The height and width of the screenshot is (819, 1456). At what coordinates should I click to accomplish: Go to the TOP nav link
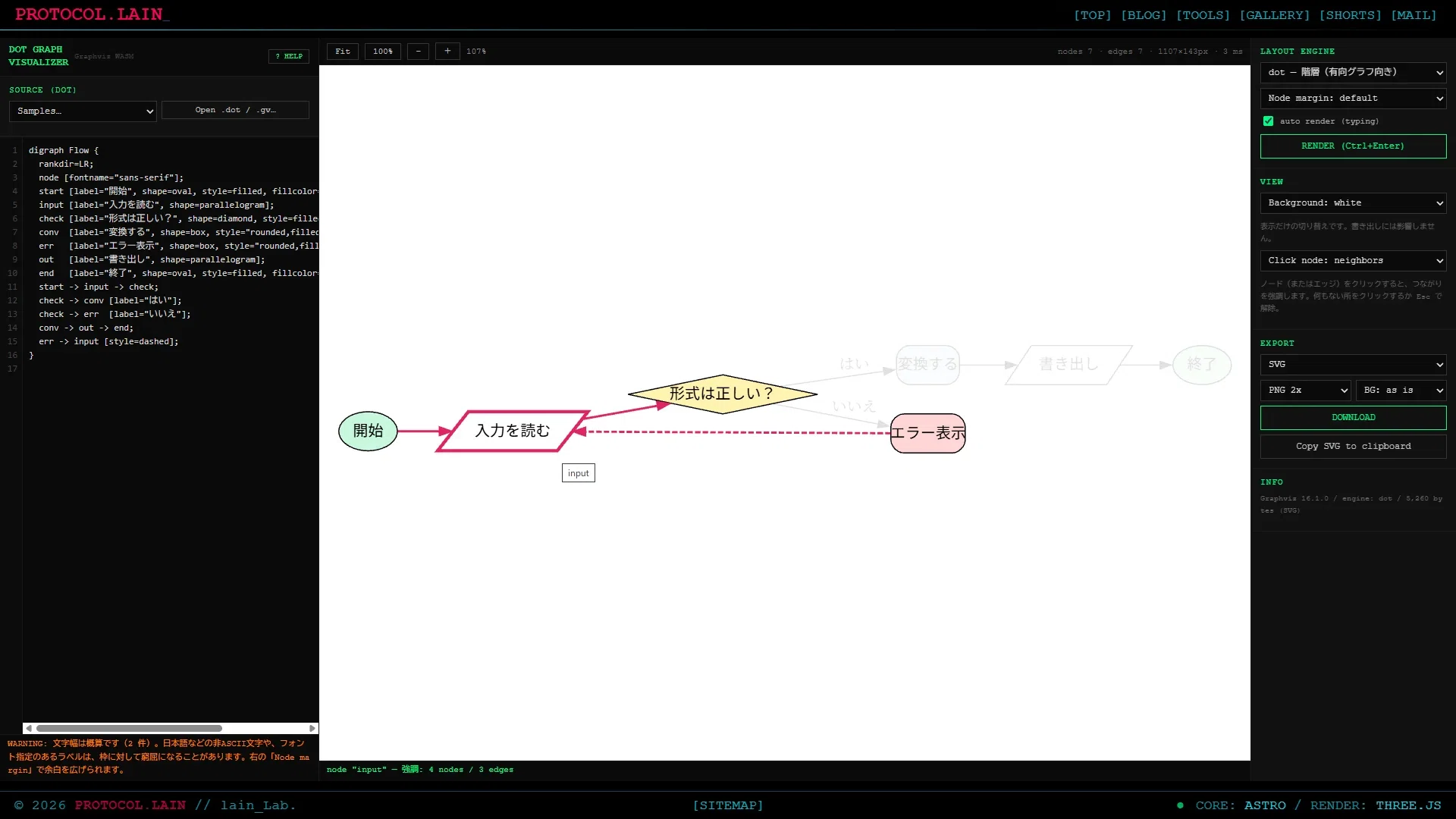[1092, 15]
